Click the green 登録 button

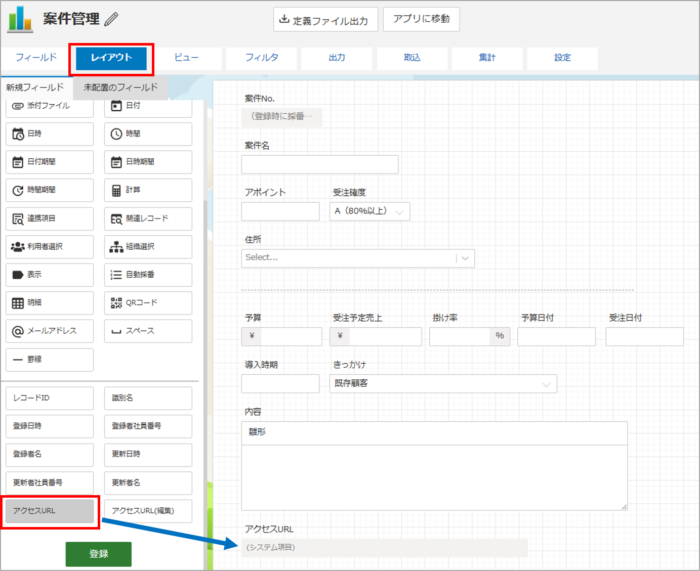coord(99,554)
